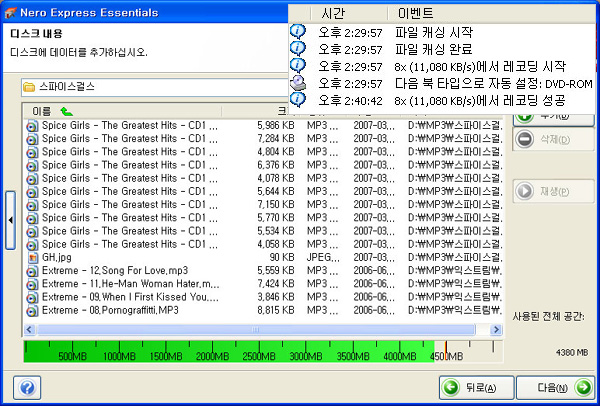Click the 90 KB size cell
Image resolution: width=600 pixels, height=406 pixels.
(282, 258)
